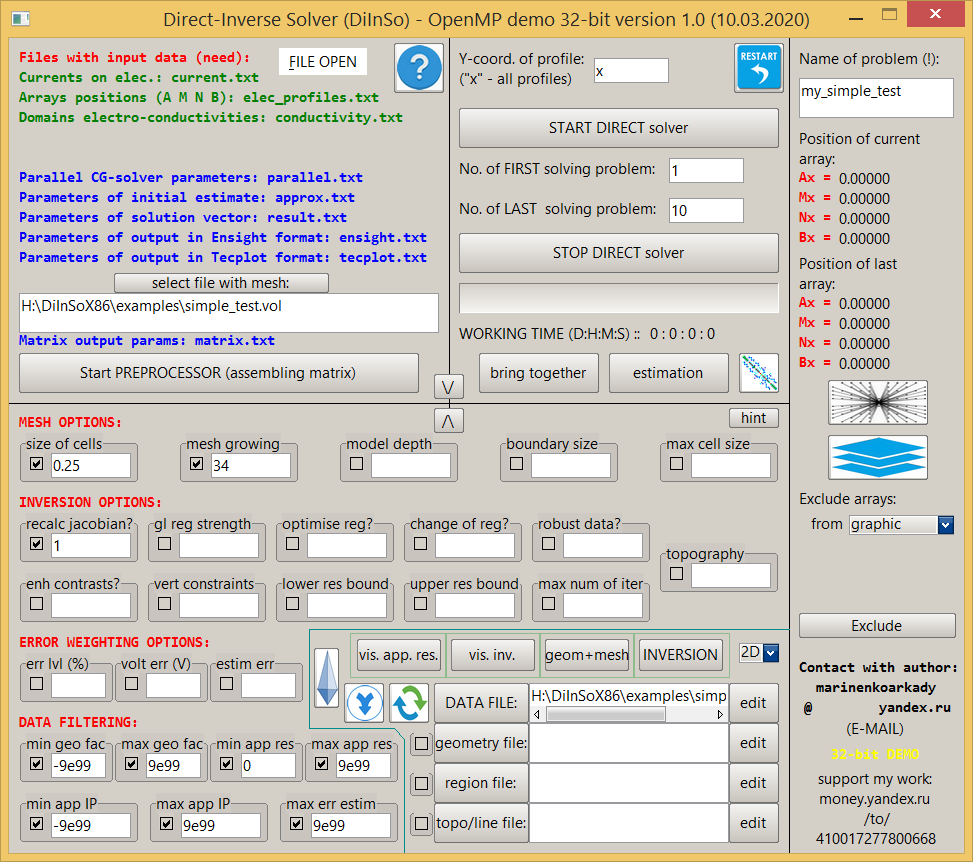The height and width of the screenshot is (862, 973).
Task: Enable the gl reg strength checkbox
Action: [164, 544]
